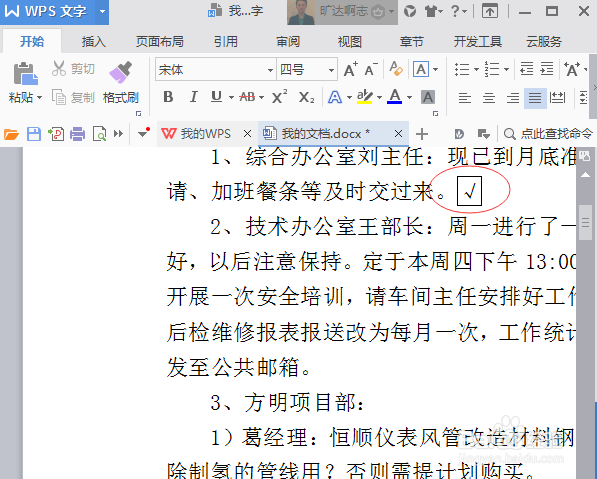Clear formatting with eraser icon
The image size is (597, 479).
(396, 69)
